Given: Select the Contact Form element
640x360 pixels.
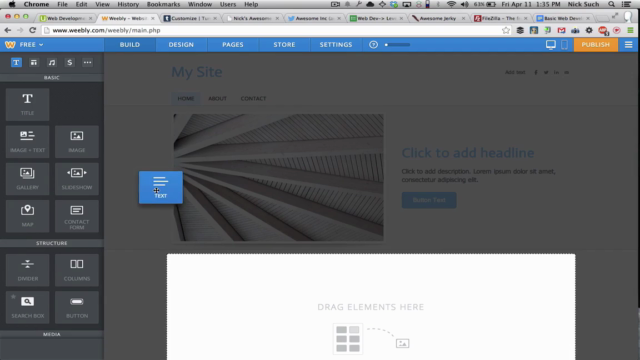Looking at the screenshot, I should pos(77,216).
